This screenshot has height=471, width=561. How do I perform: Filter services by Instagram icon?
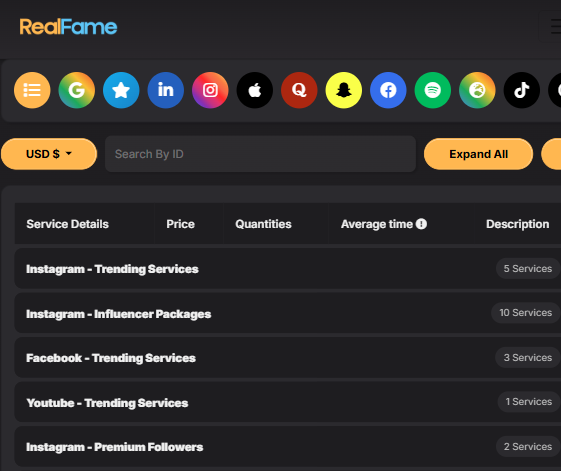click(210, 90)
